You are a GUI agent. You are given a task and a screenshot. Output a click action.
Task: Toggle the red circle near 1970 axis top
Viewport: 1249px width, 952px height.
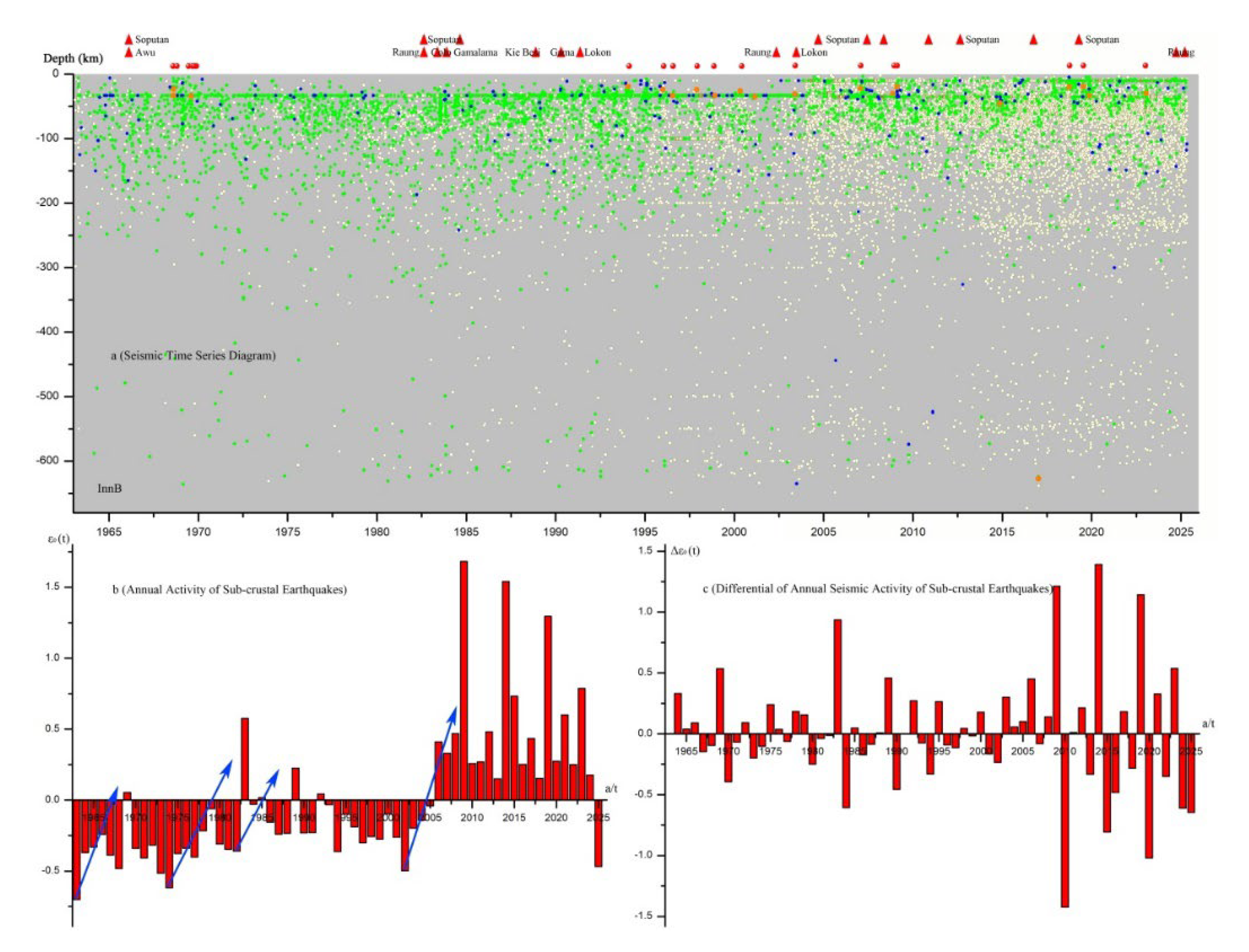point(193,66)
